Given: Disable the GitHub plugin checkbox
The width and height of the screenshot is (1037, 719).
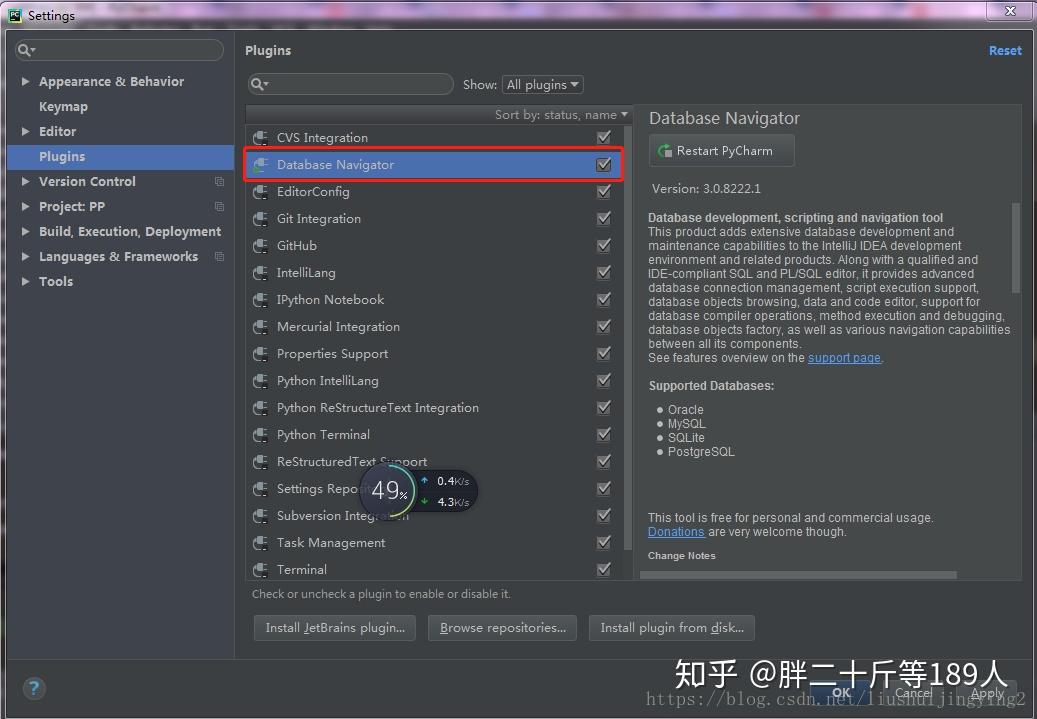Looking at the screenshot, I should click(x=603, y=245).
